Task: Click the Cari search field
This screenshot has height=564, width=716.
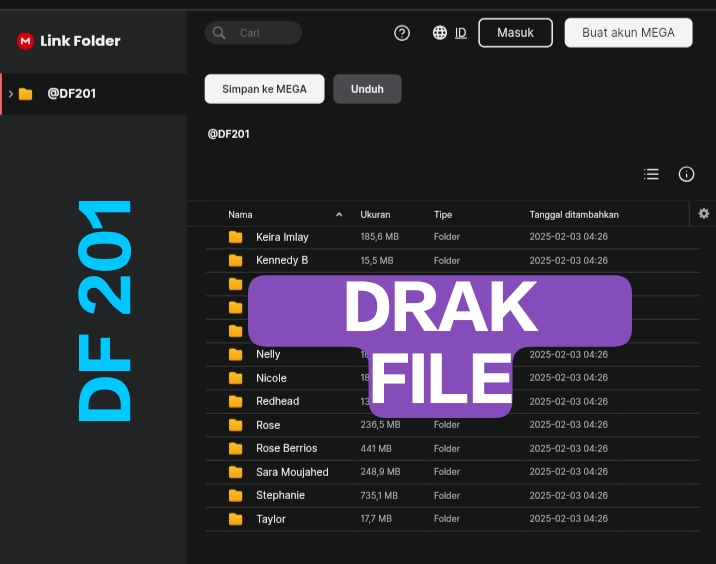Action: click(x=253, y=33)
